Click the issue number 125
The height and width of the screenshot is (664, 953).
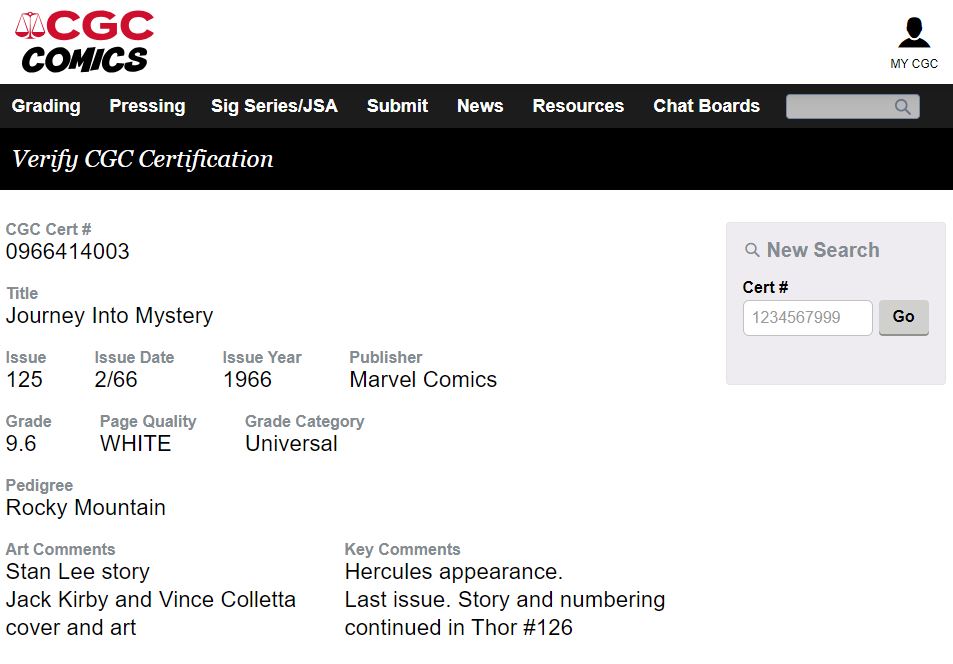pyautogui.click(x=24, y=379)
